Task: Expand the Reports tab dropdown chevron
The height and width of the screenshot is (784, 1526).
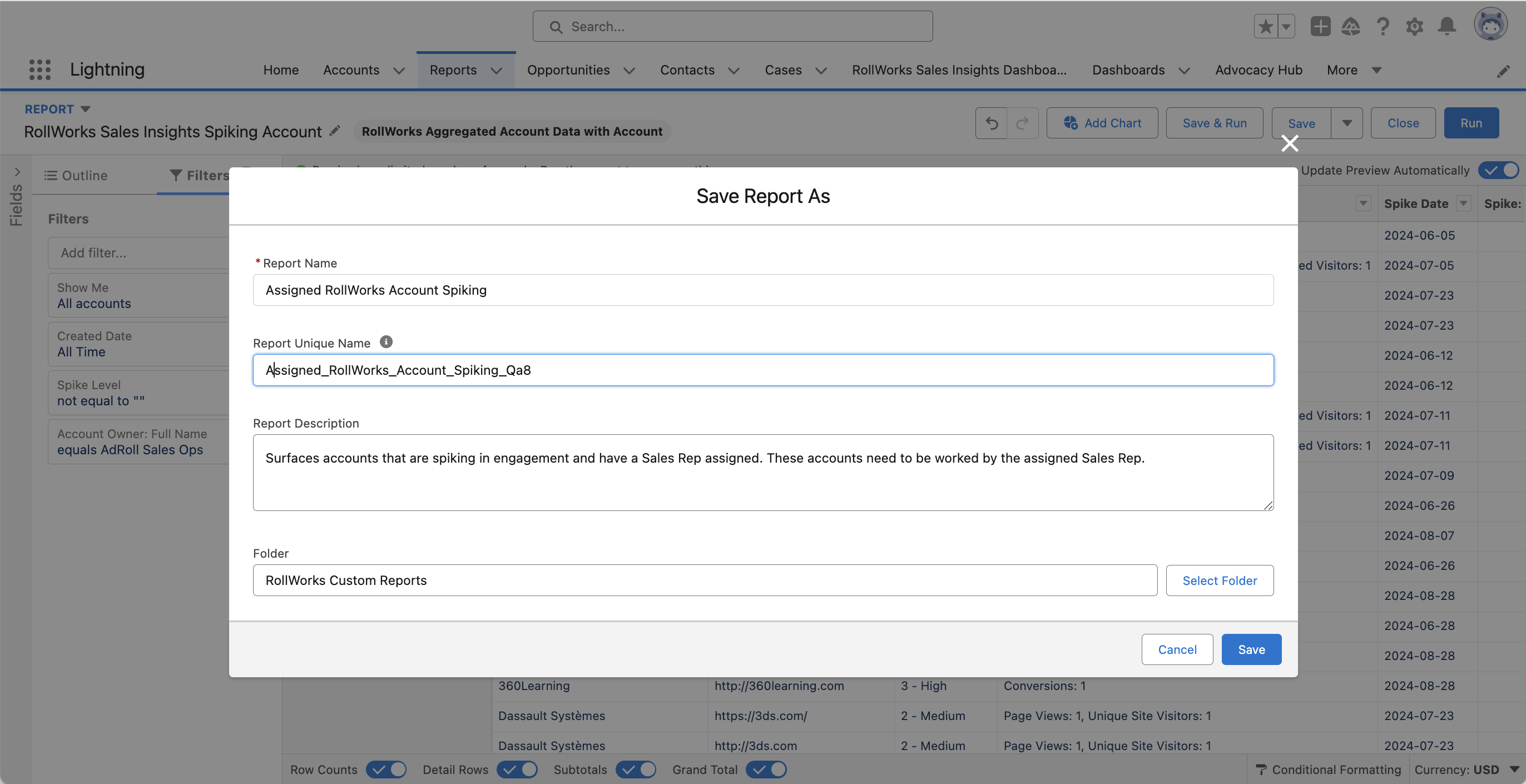Action: (497, 71)
